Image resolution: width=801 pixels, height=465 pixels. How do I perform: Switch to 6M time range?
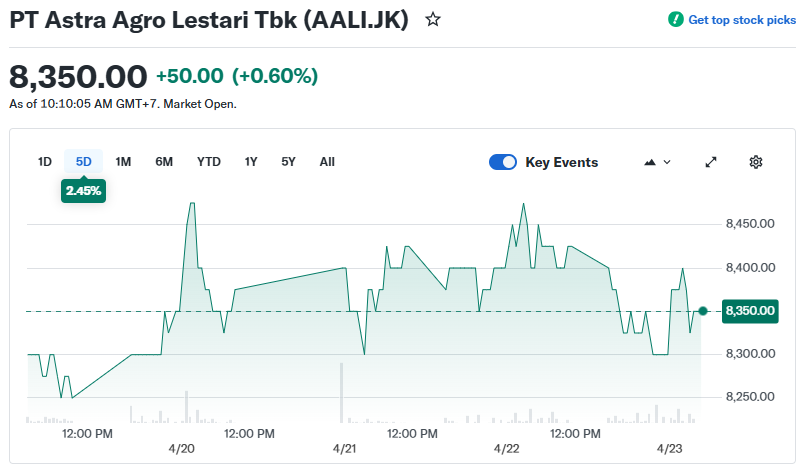(164, 162)
